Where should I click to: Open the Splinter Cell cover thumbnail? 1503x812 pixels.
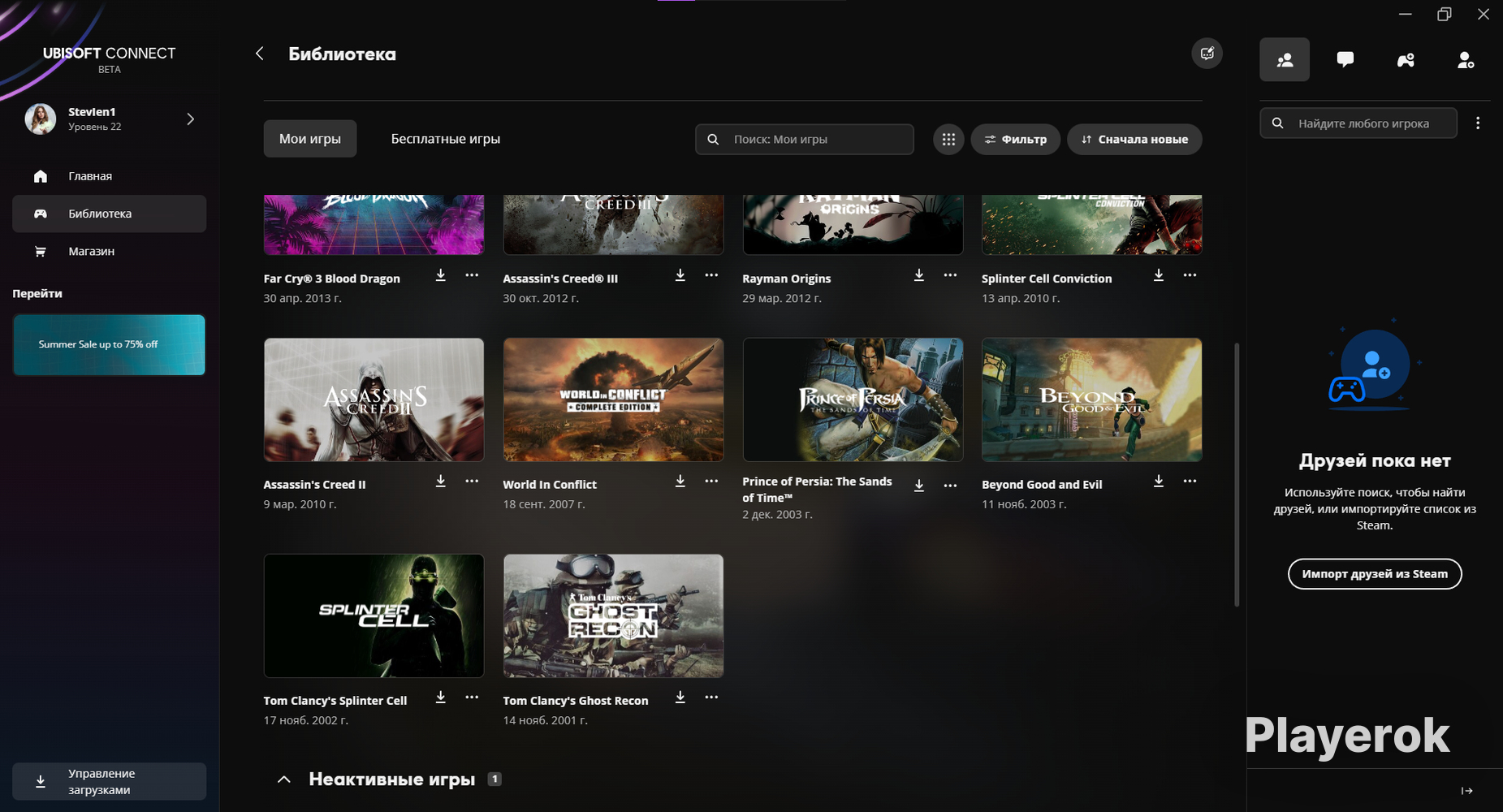click(374, 615)
